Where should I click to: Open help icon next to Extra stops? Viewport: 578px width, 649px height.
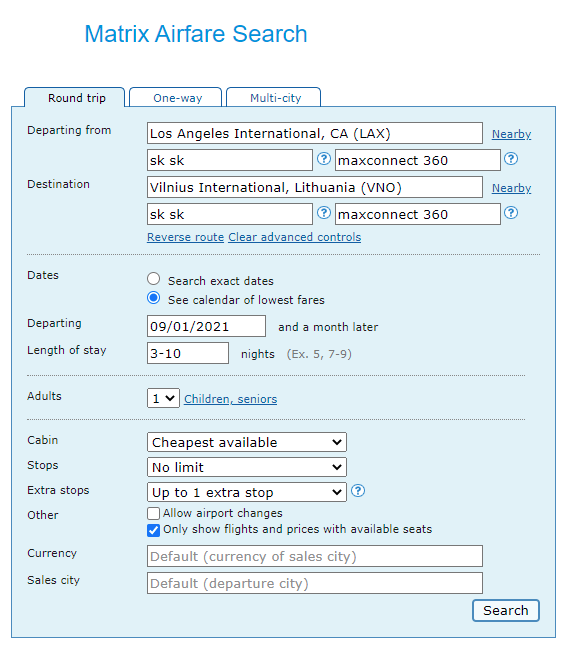(x=358, y=491)
